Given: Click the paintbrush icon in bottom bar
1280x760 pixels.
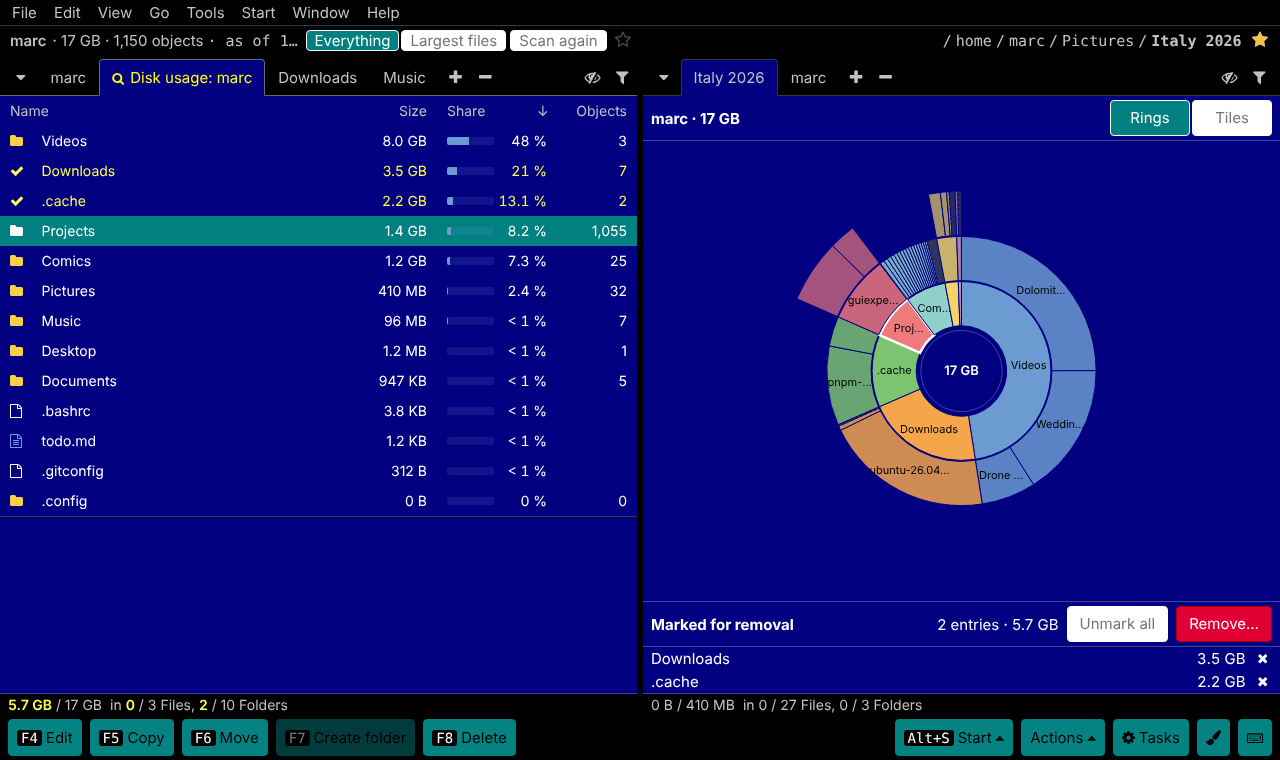Looking at the screenshot, I should coord(1212,738).
